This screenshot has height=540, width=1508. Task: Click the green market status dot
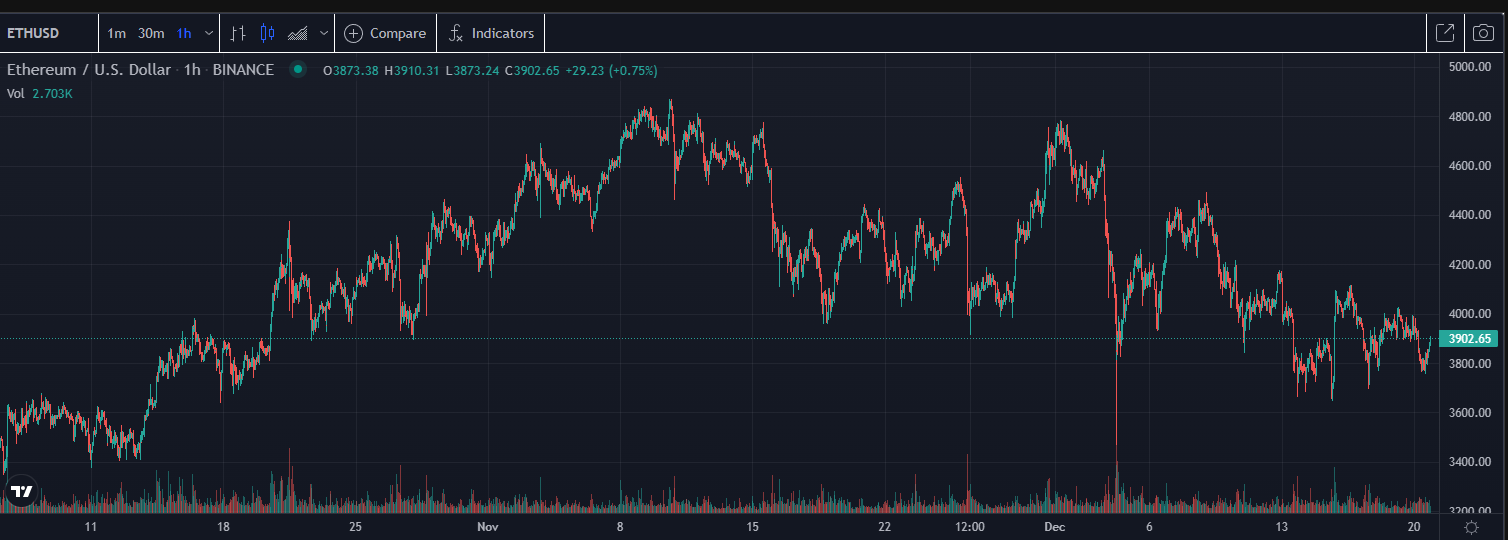click(297, 70)
